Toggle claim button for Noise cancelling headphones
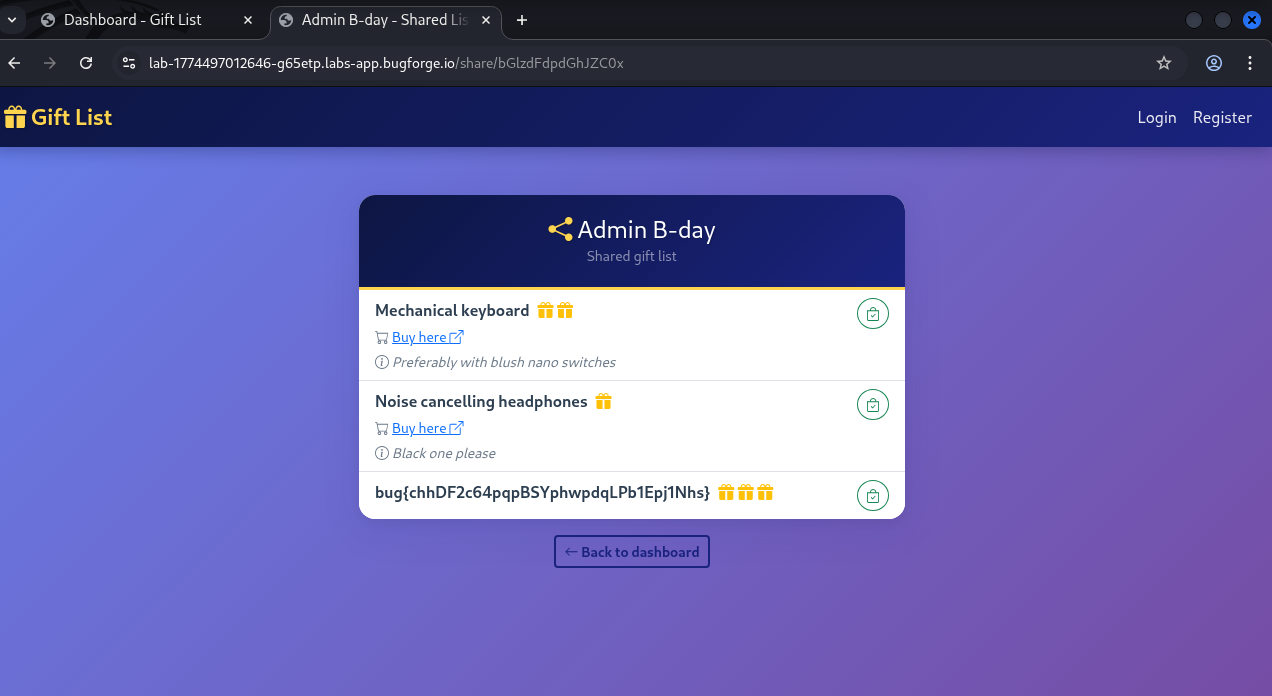The height and width of the screenshot is (696, 1272). (x=872, y=405)
